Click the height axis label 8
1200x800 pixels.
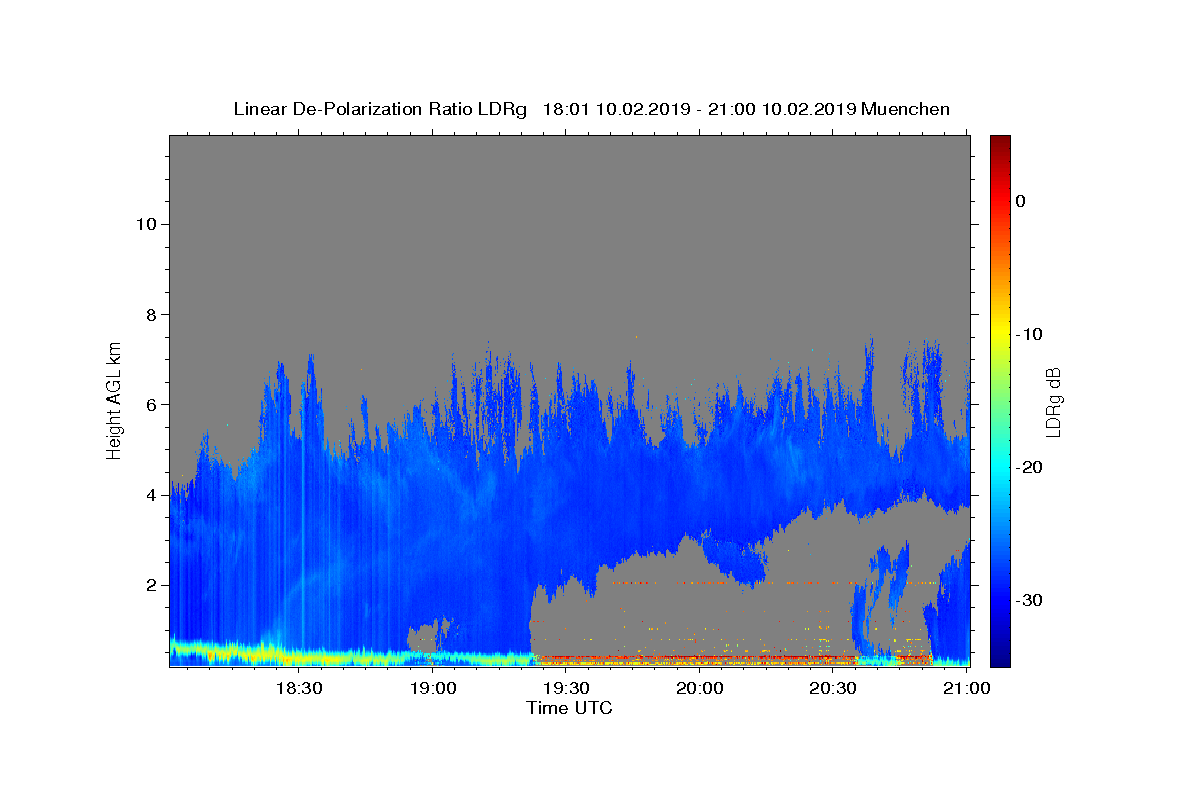tap(150, 314)
